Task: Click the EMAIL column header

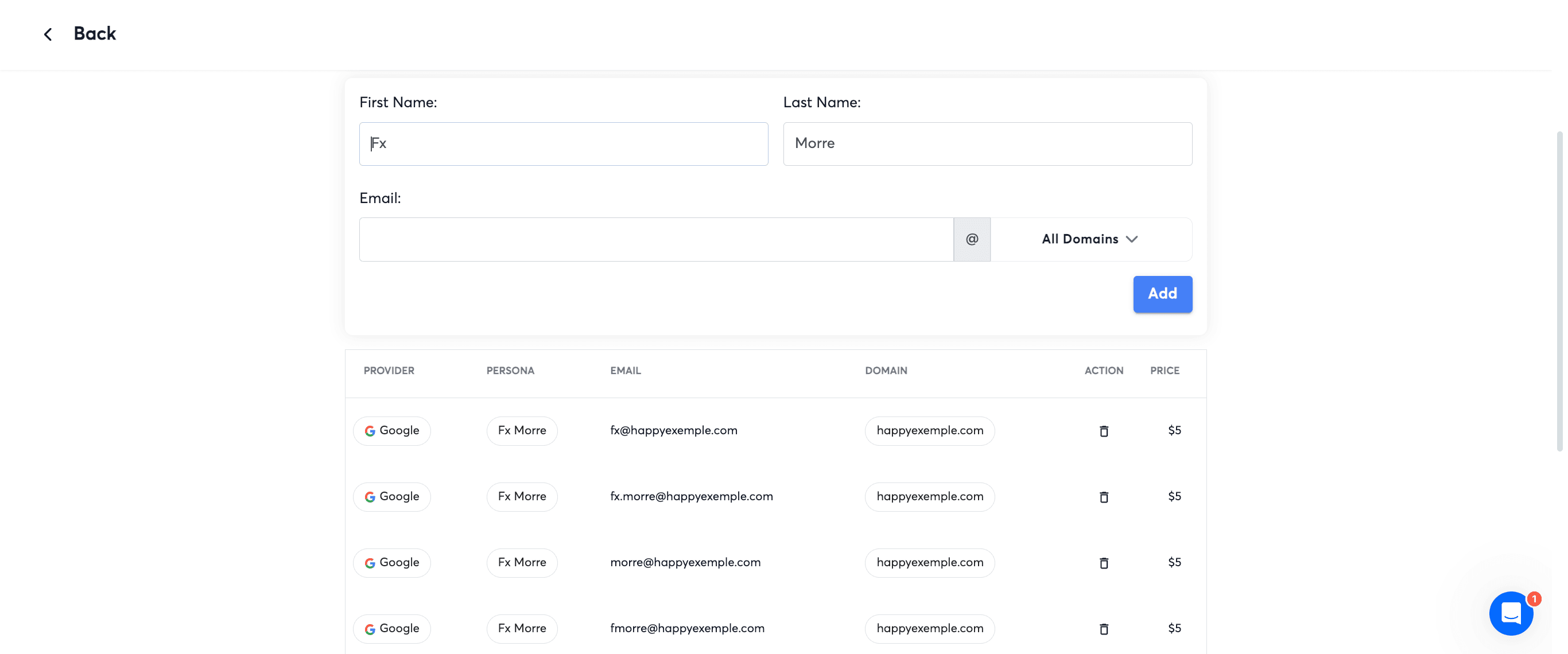Action: (625, 371)
